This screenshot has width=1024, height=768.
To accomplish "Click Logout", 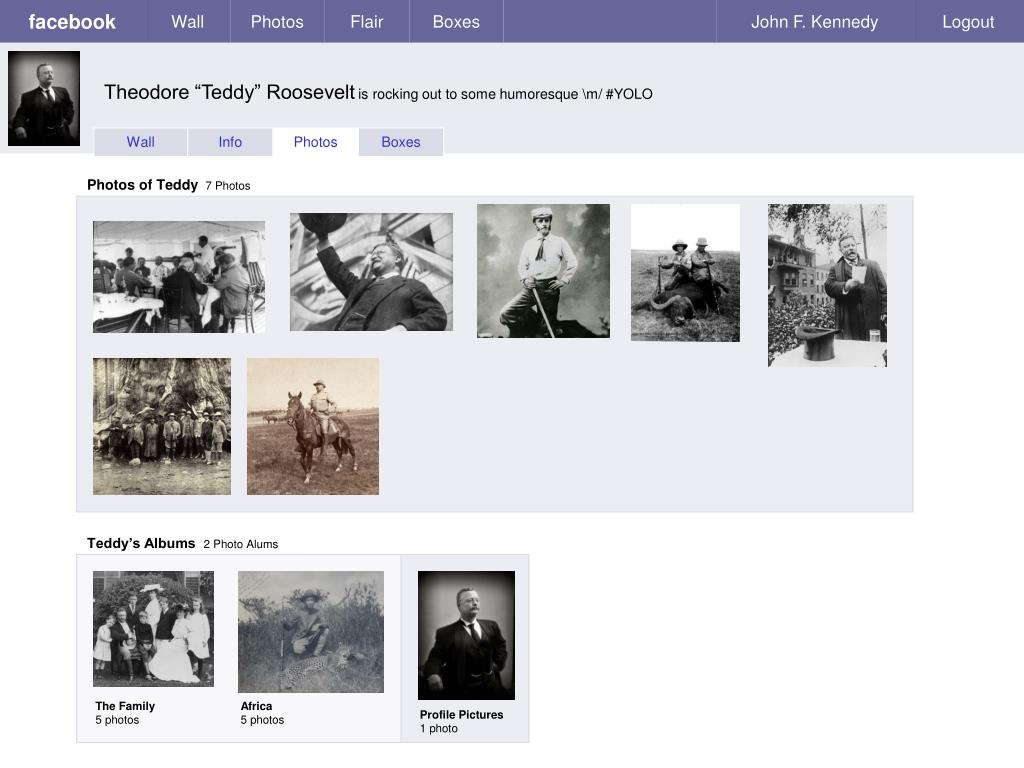I will pyautogui.click(x=968, y=22).
